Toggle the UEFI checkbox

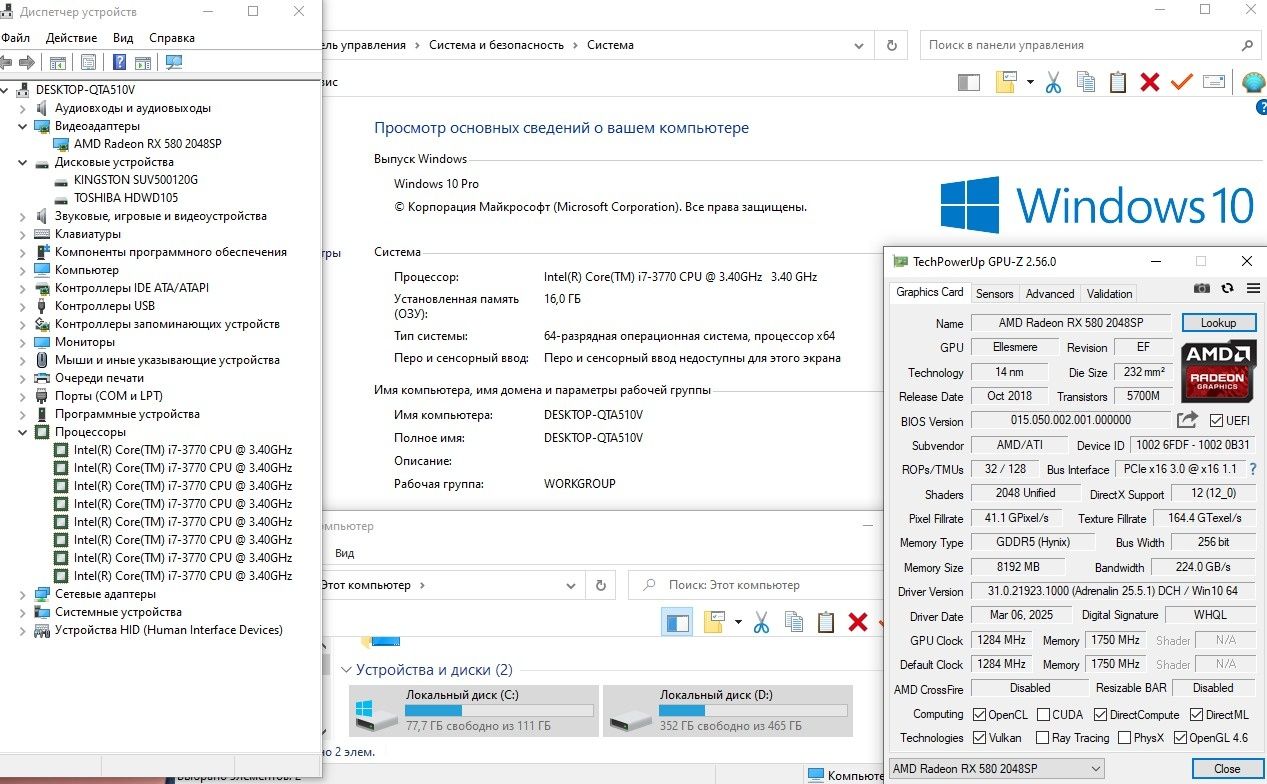[x=1216, y=421]
